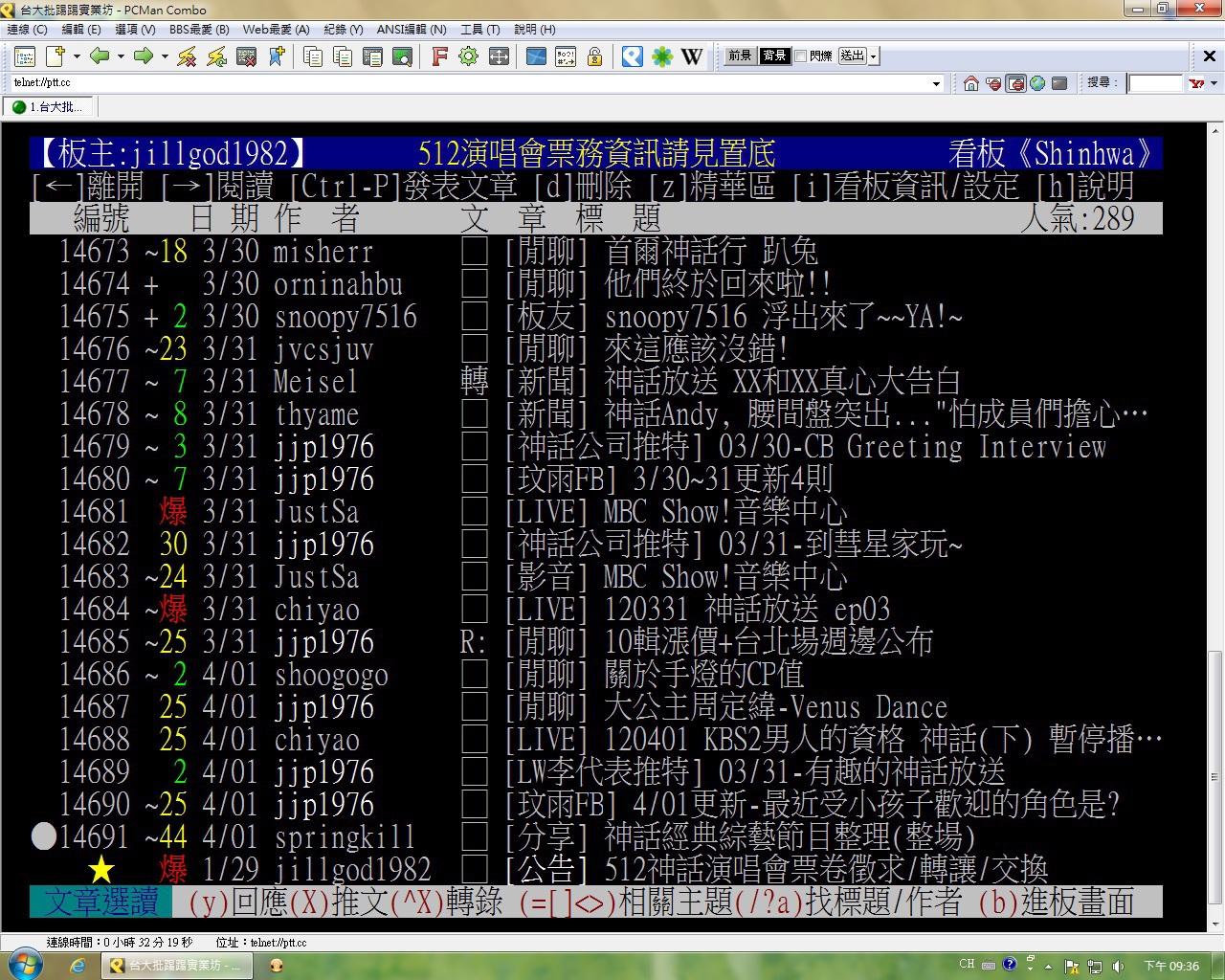Screen dimensions: 1225x980
Task: Click the Wikipedia W icon
Action: pos(692,56)
